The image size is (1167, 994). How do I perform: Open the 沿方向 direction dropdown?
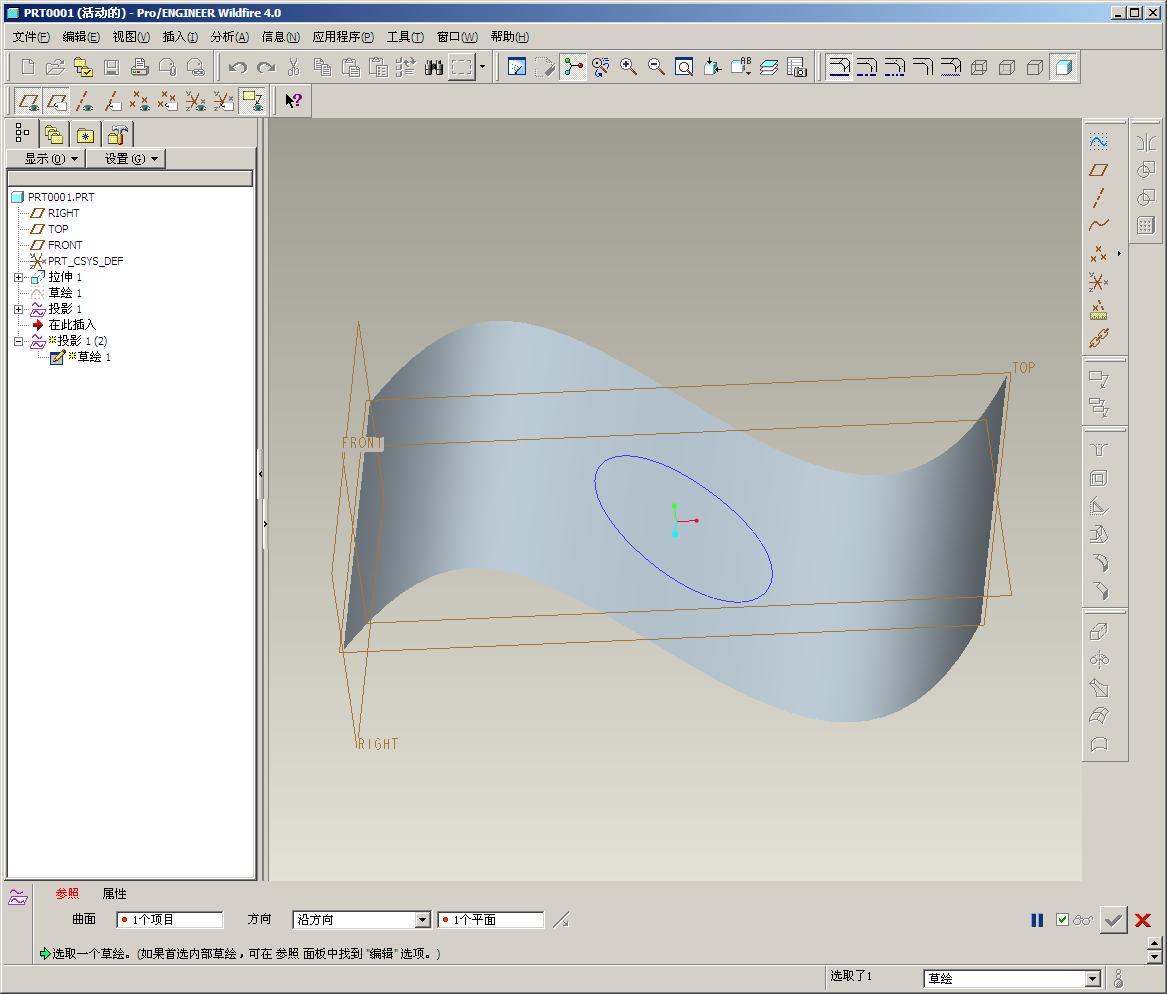coord(422,920)
